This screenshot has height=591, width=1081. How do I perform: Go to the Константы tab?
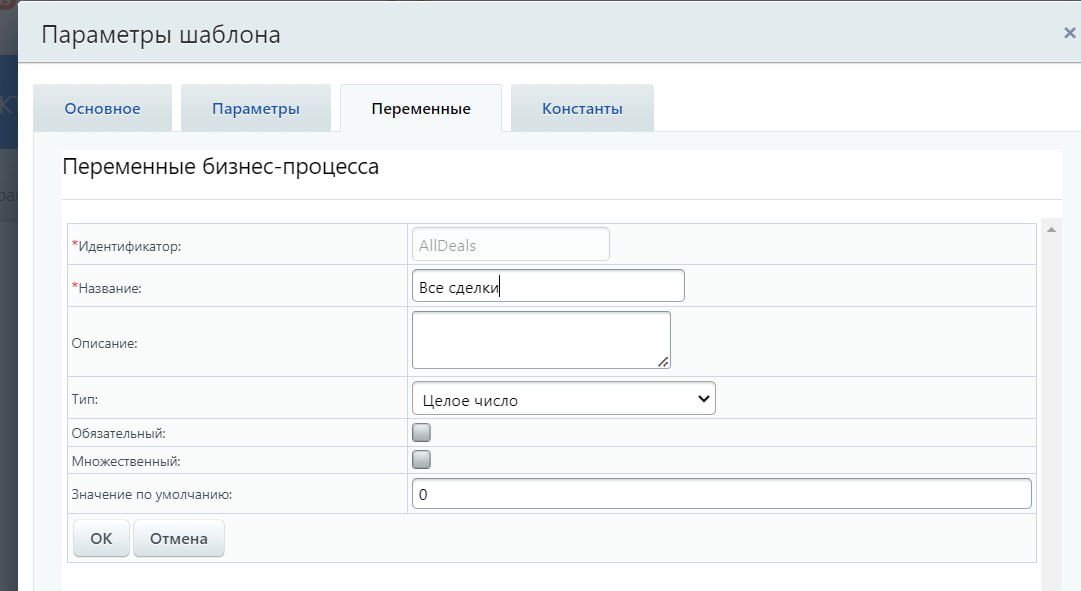[x=582, y=109]
